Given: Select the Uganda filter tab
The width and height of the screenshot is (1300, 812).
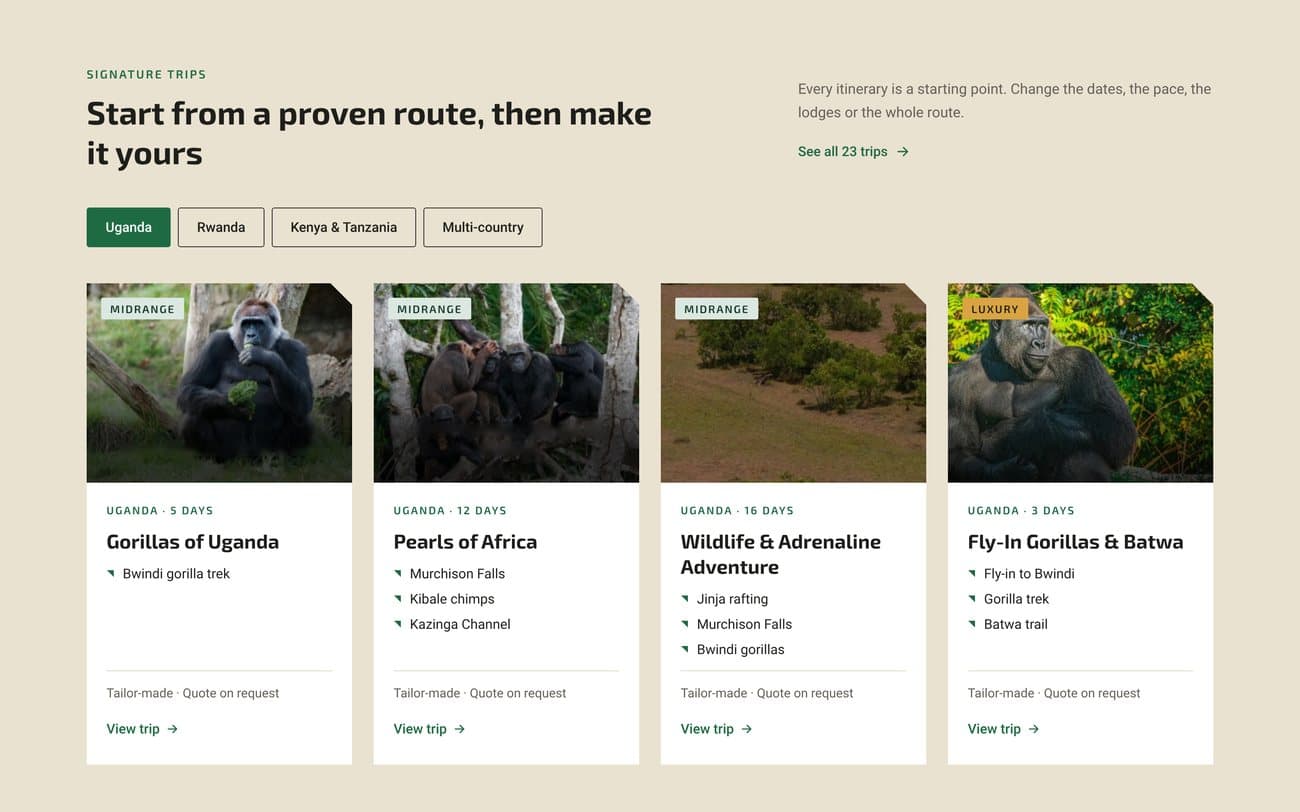Looking at the screenshot, I should click(x=128, y=227).
